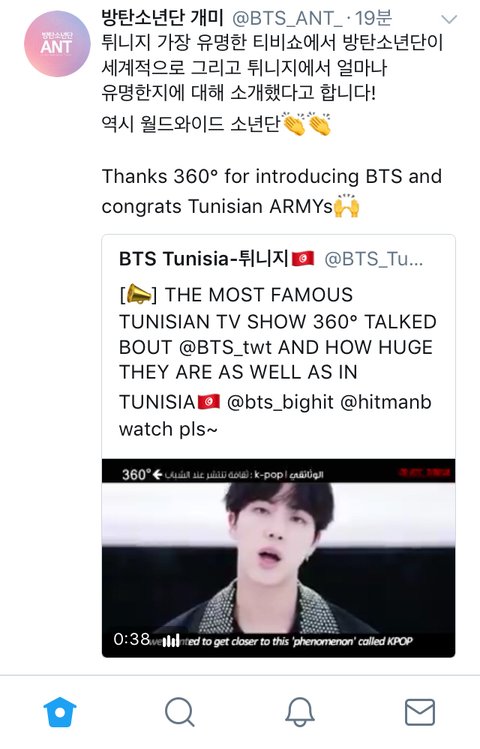Tap the video audio bars indicator
Viewport: 480px width, 749px height.
pyautogui.click(x=171, y=641)
